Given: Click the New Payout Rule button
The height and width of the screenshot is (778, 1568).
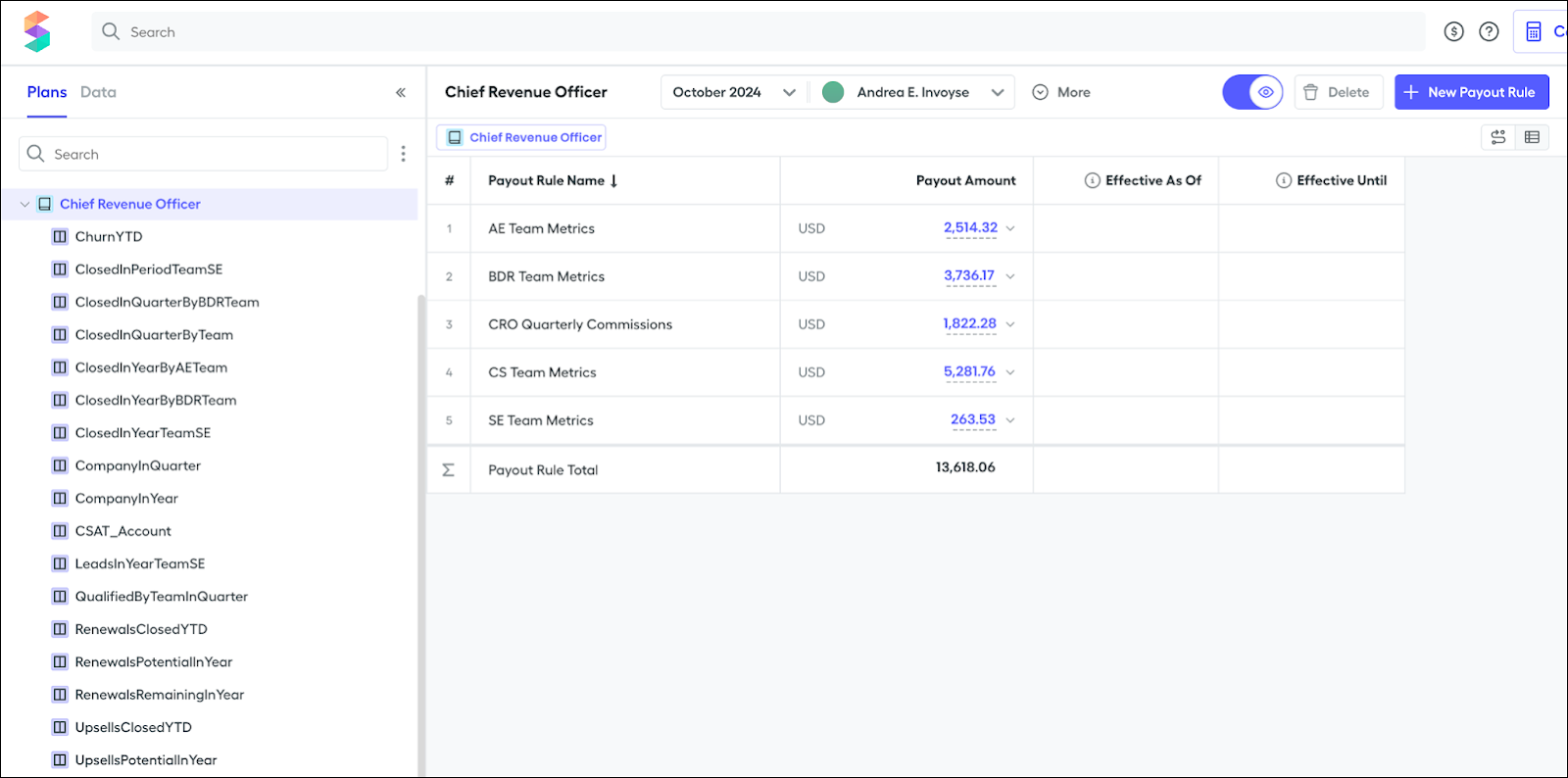Looking at the screenshot, I should point(1472,92).
